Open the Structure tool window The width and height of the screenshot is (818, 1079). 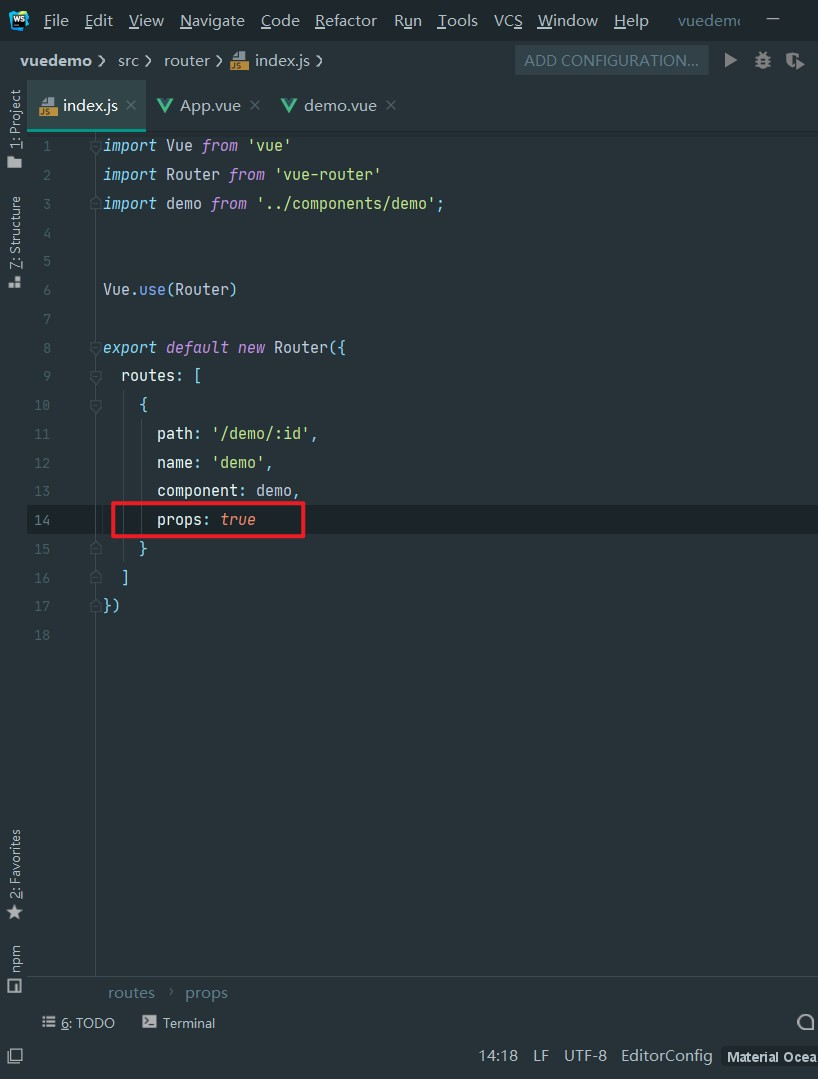(14, 242)
